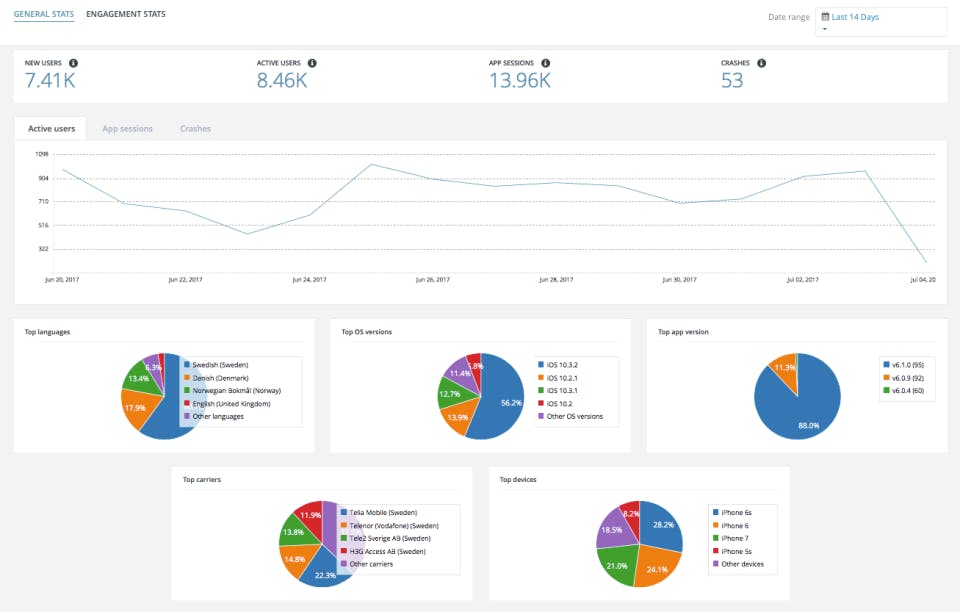Toggle the Swedish (Sweden) legend swatch
This screenshot has width=960, height=612.
[x=187, y=364]
